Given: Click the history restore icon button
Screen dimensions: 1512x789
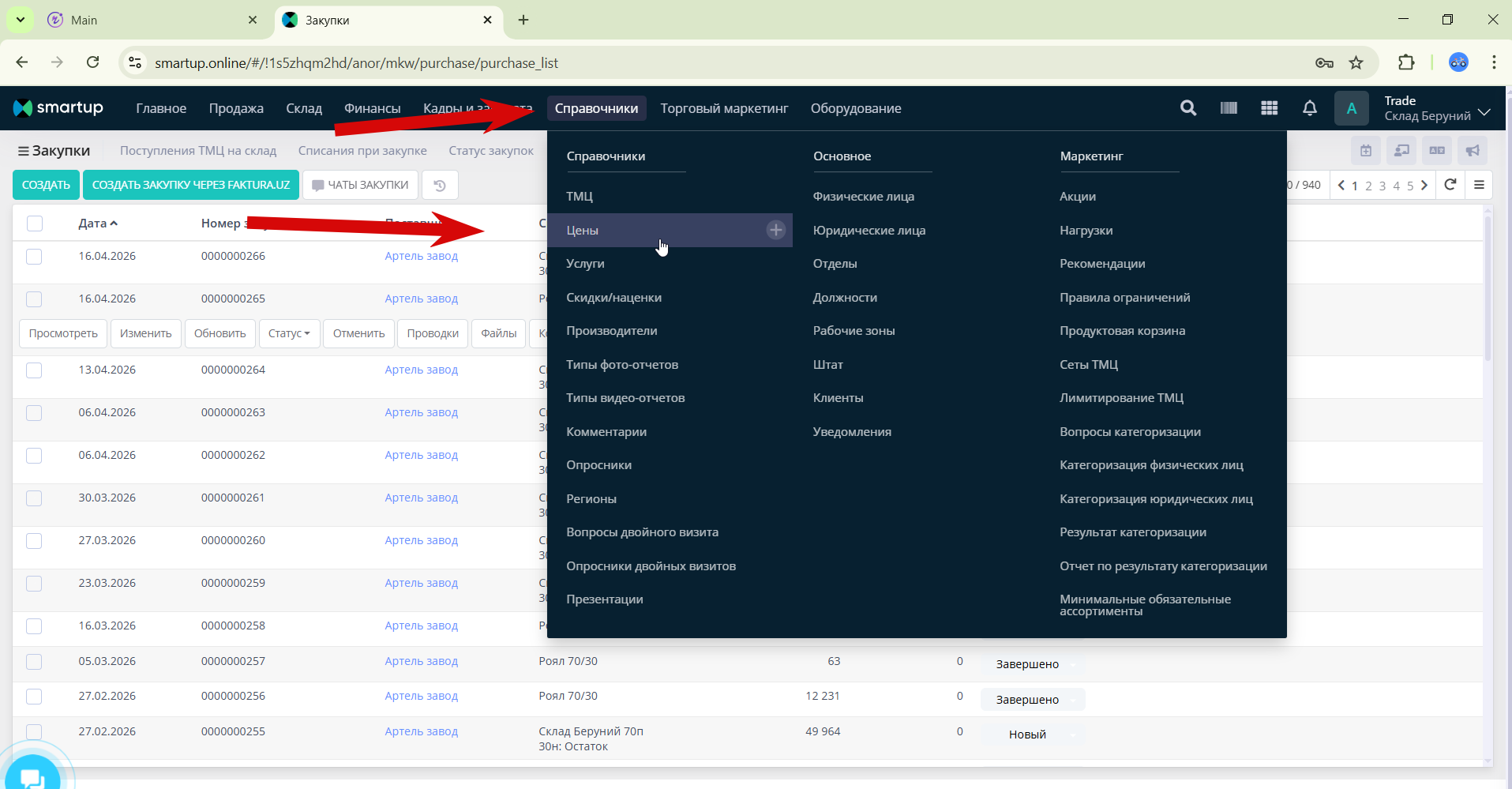Looking at the screenshot, I should pyautogui.click(x=440, y=185).
